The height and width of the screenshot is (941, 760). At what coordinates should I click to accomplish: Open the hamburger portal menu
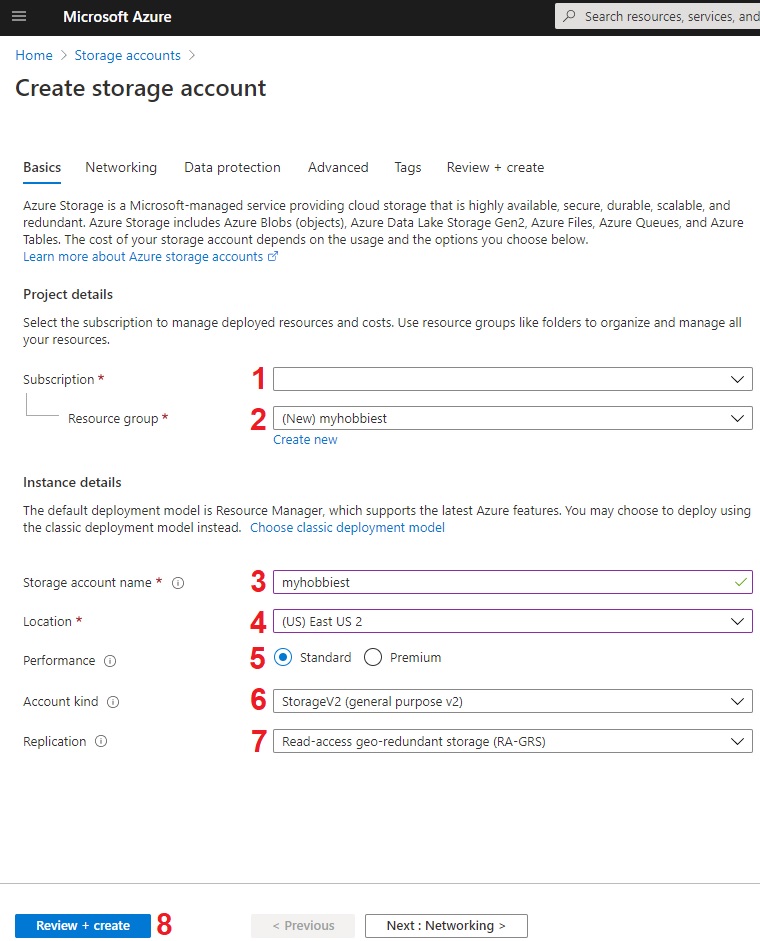[x=19, y=16]
